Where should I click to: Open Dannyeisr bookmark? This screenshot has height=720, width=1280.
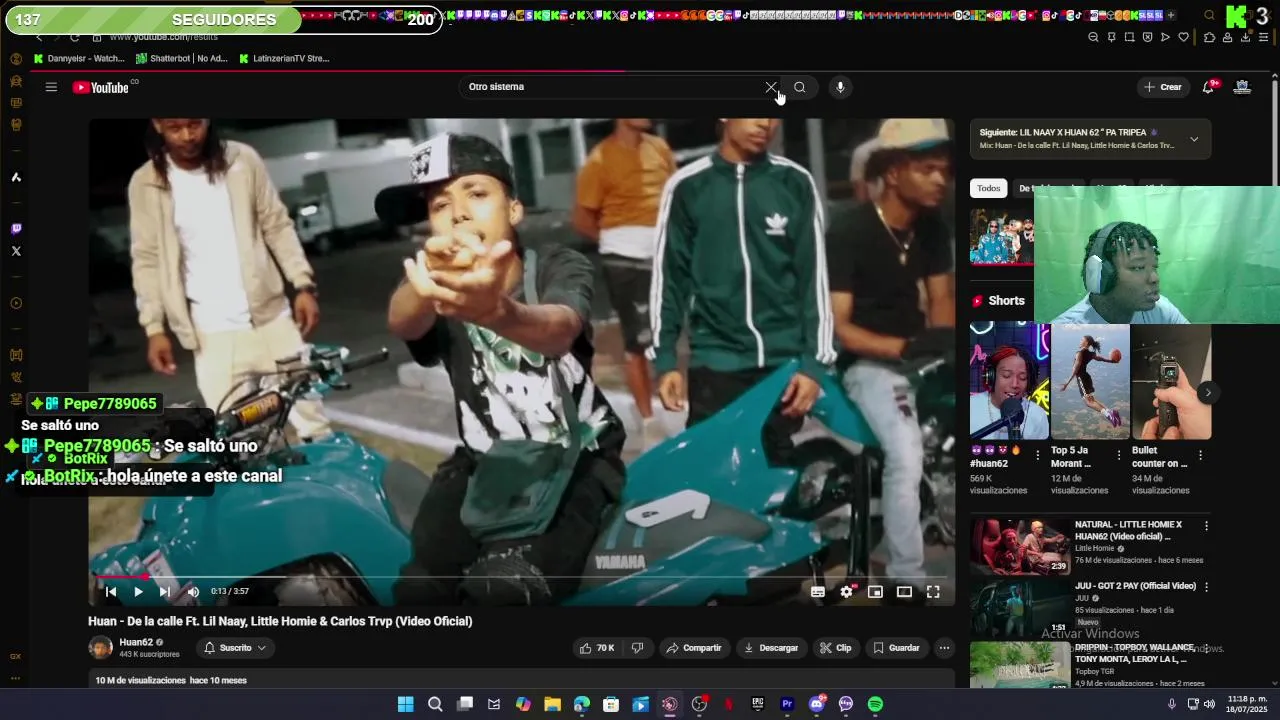(79, 59)
